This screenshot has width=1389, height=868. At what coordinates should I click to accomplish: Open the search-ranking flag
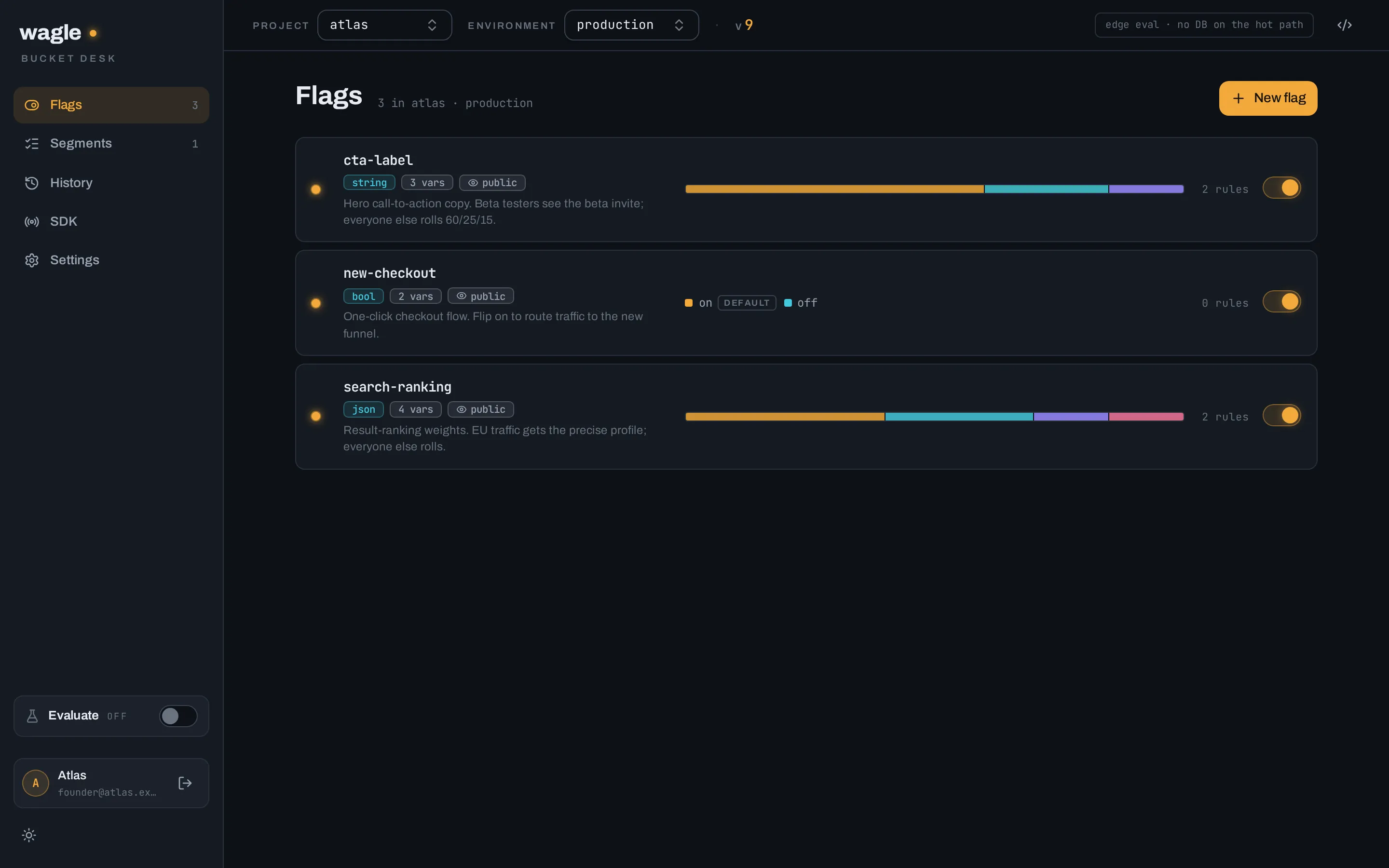[397, 387]
